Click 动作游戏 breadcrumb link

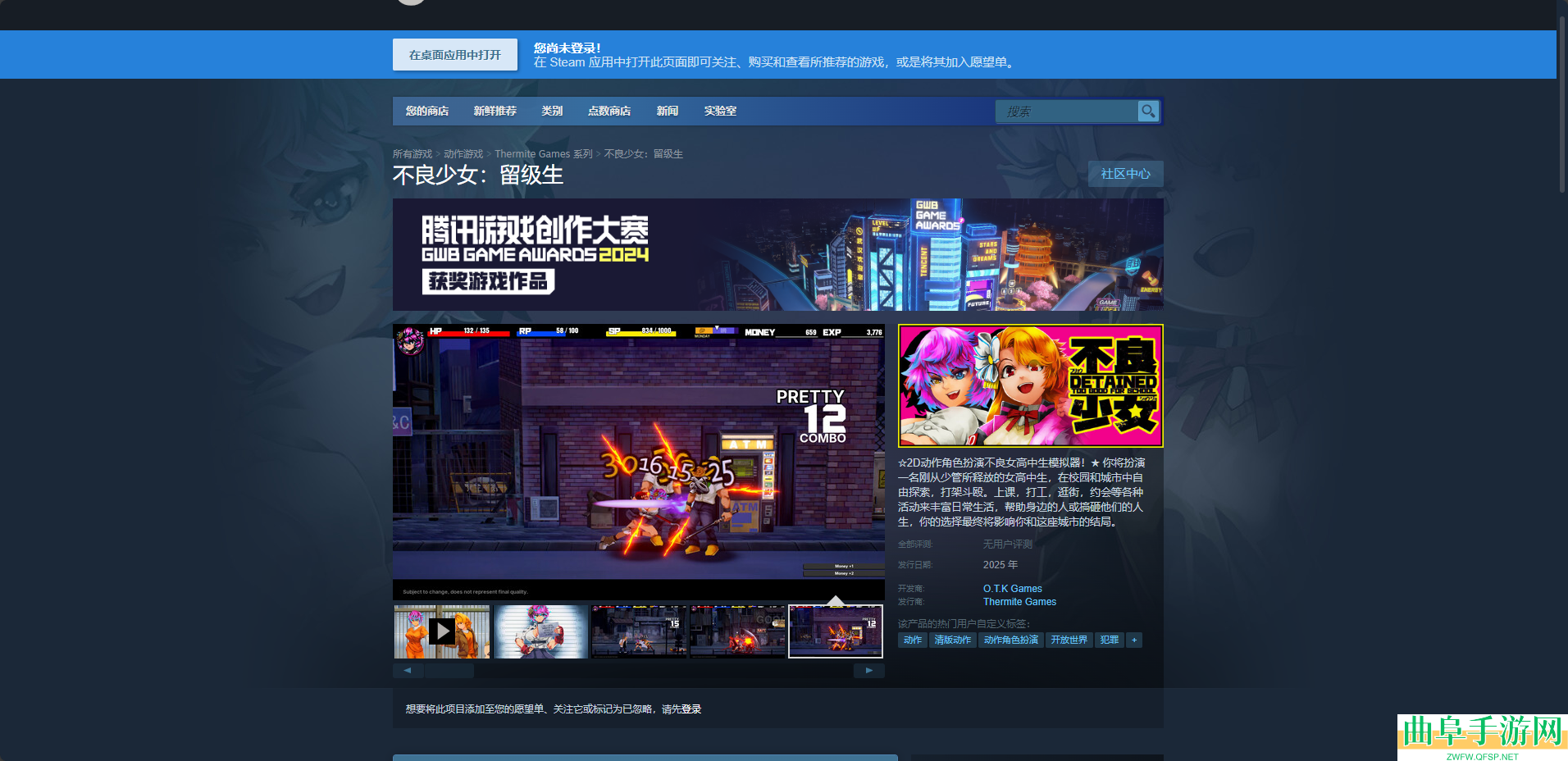click(x=463, y=154)
